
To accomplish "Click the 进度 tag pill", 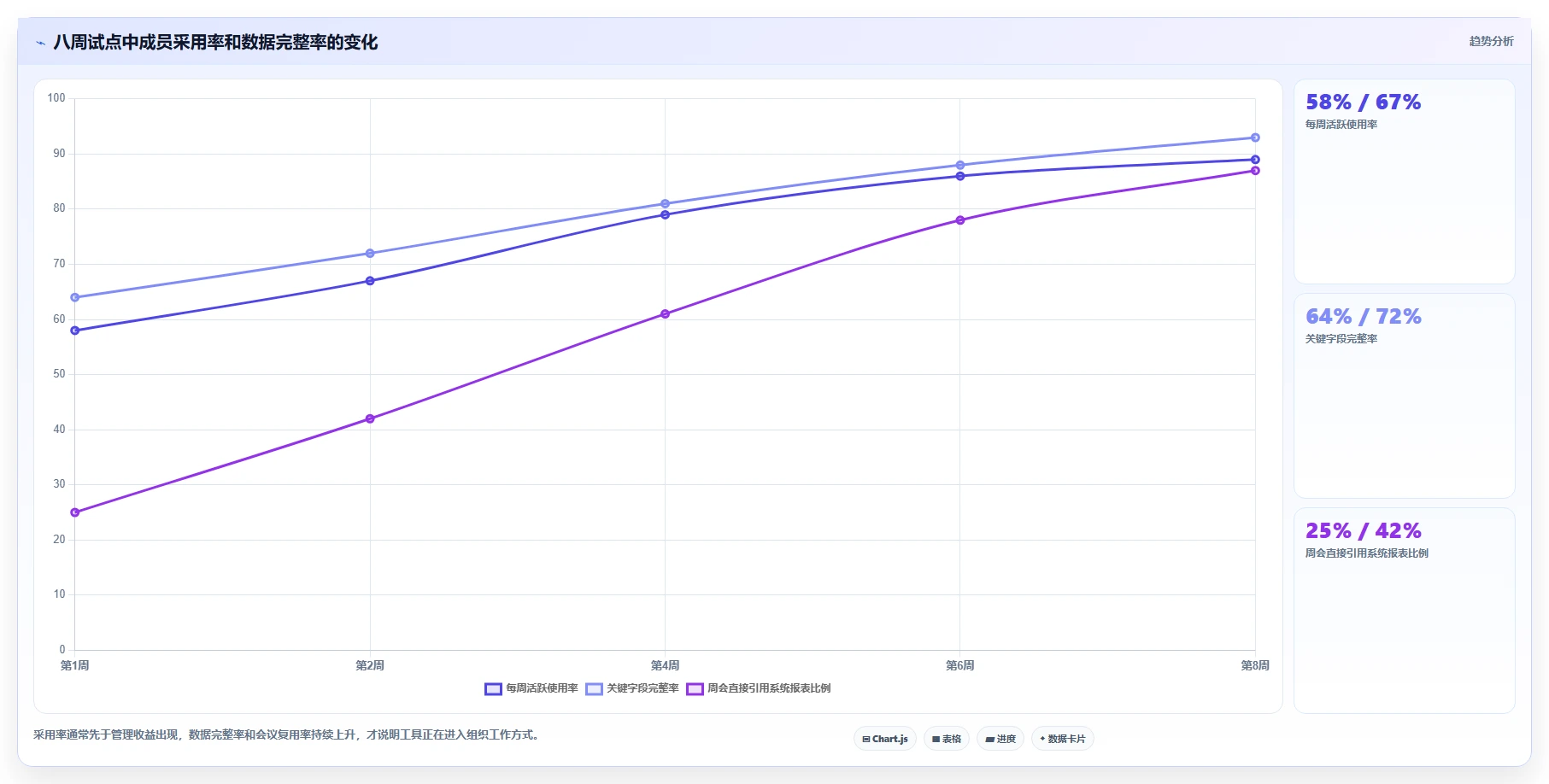I will (1000, 739).
